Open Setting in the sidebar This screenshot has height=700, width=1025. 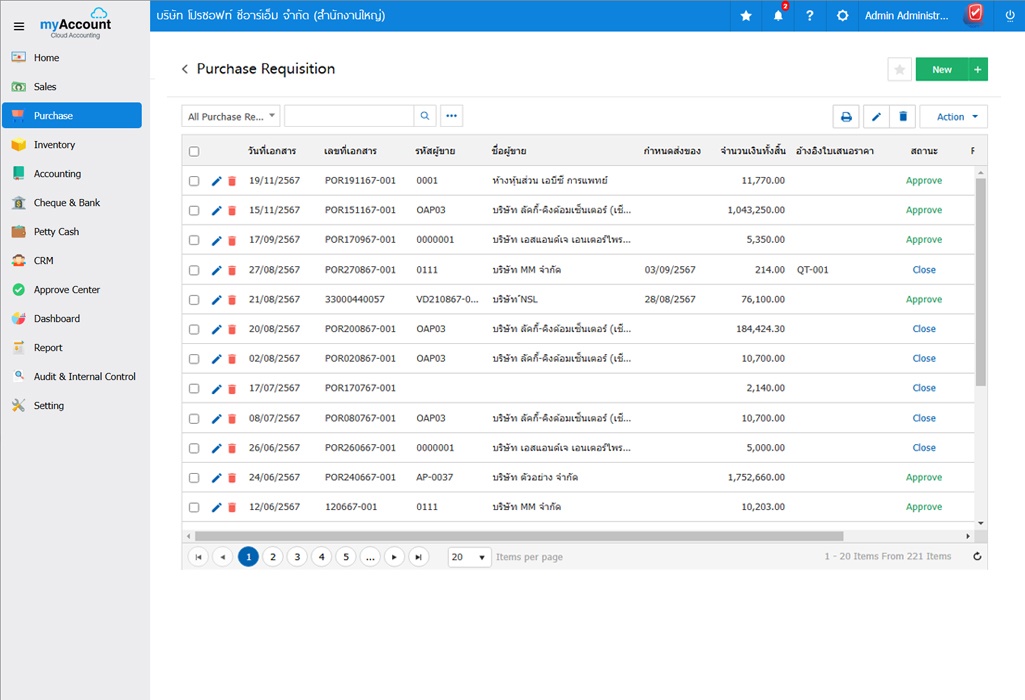[72, 405]
